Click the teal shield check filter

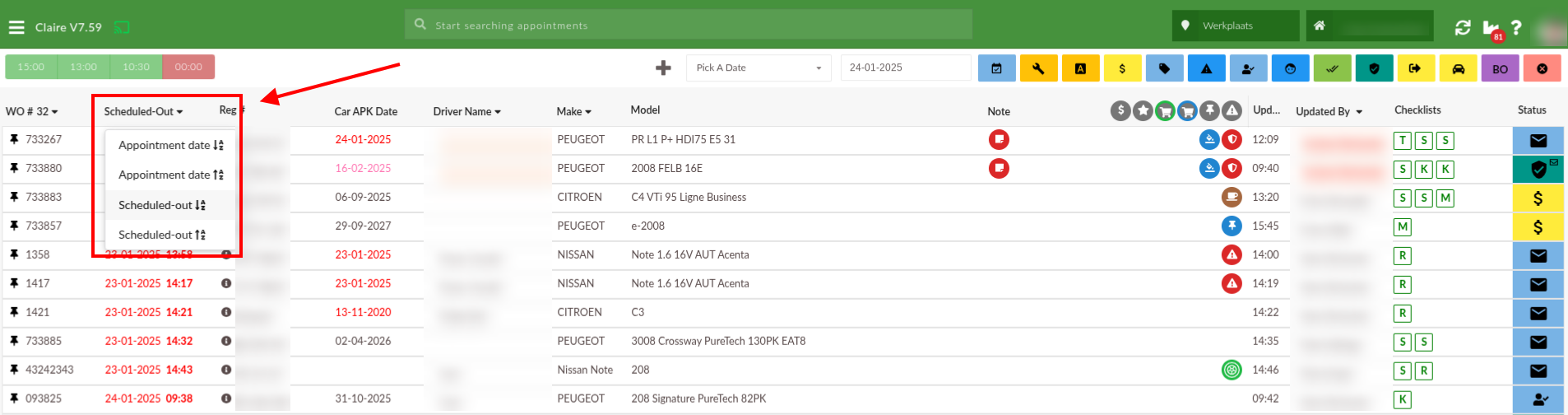tap(1374, 68)
